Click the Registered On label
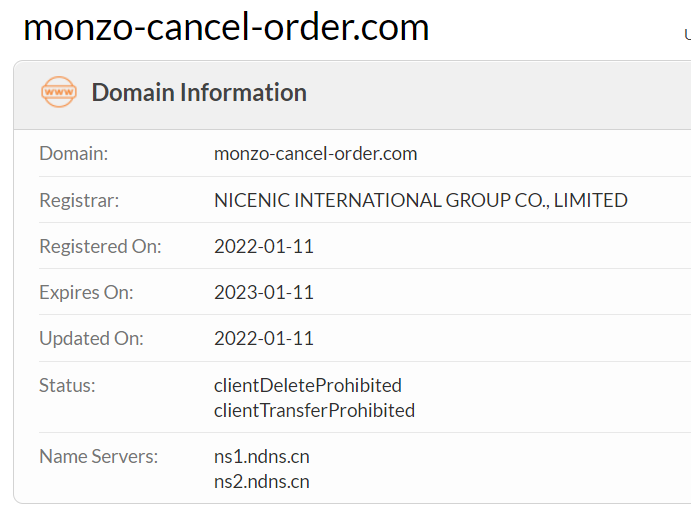The image size is (691, 512). pos(99,246)
